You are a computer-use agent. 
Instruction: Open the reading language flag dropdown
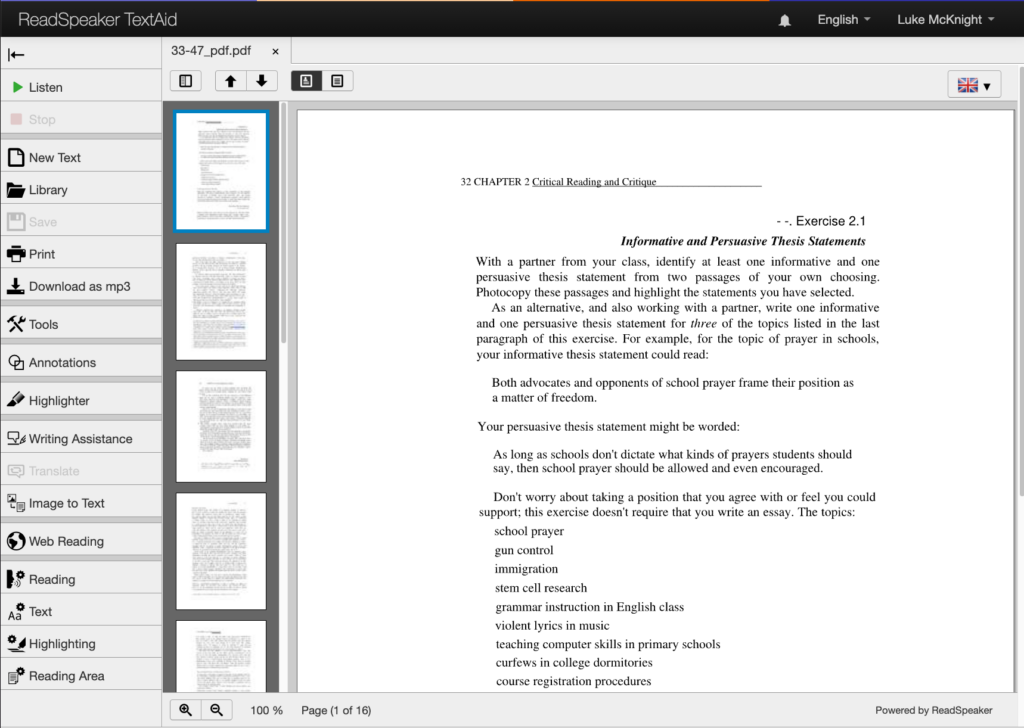click(973, 84)
